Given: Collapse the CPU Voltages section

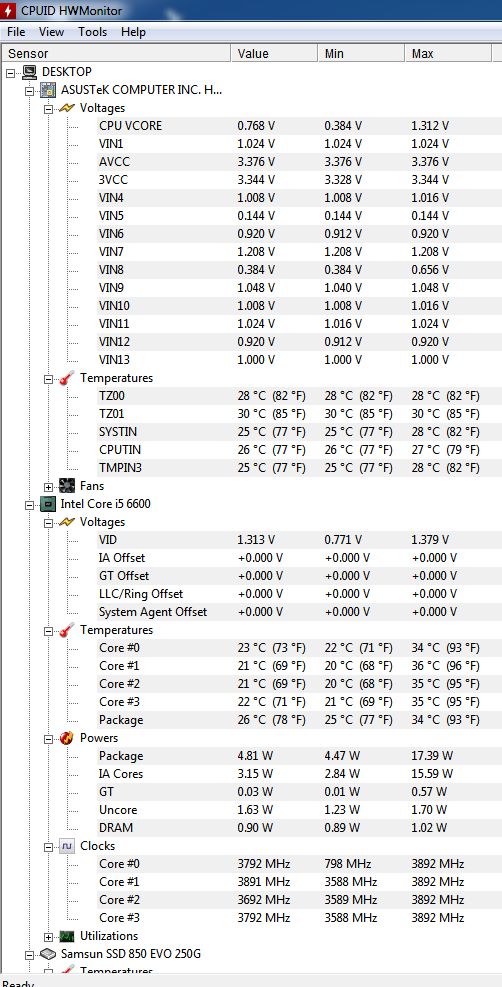Looking at the screenshot, I should (48, 523).
